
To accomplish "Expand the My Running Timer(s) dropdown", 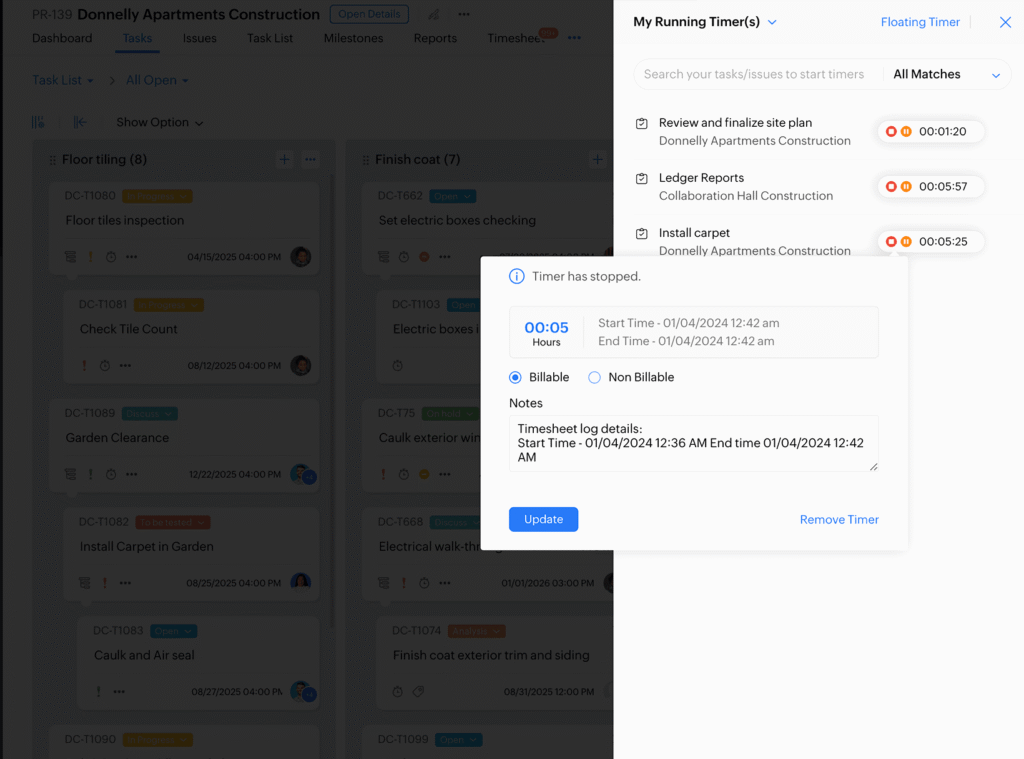I will (771, 21).
